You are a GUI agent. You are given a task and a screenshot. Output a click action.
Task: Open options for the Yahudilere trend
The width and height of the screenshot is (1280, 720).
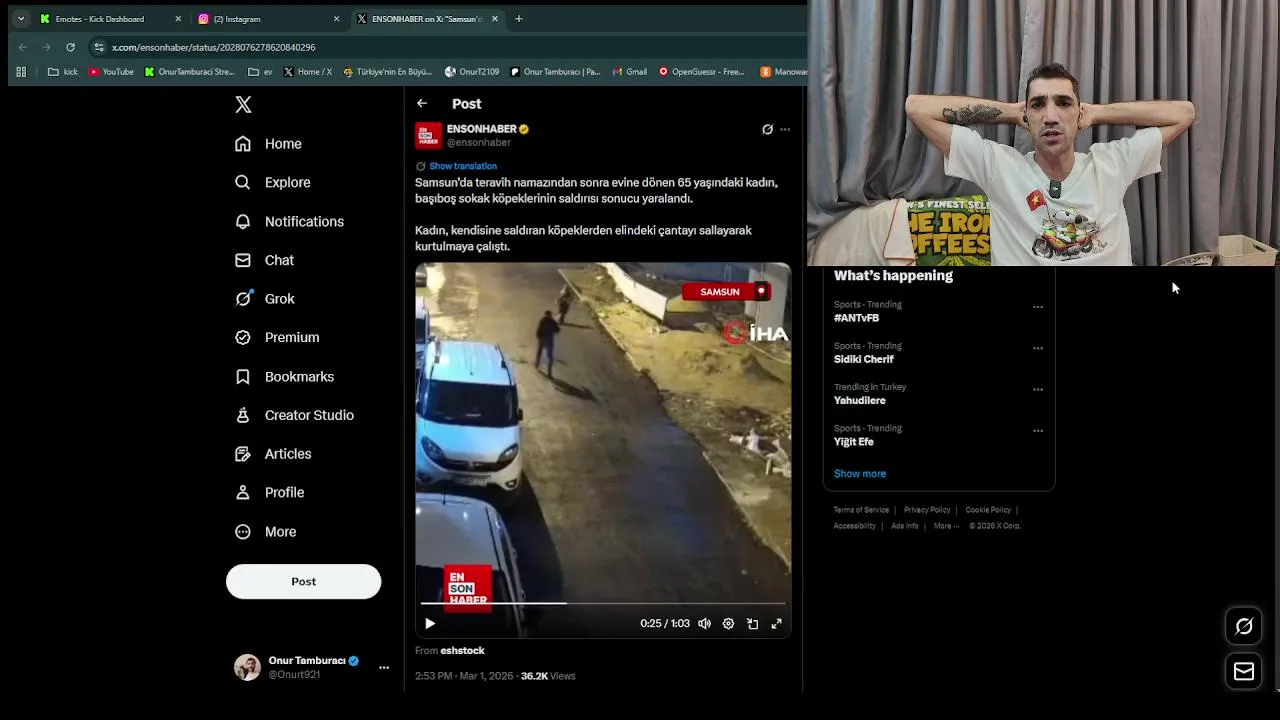click(1038, 390)
